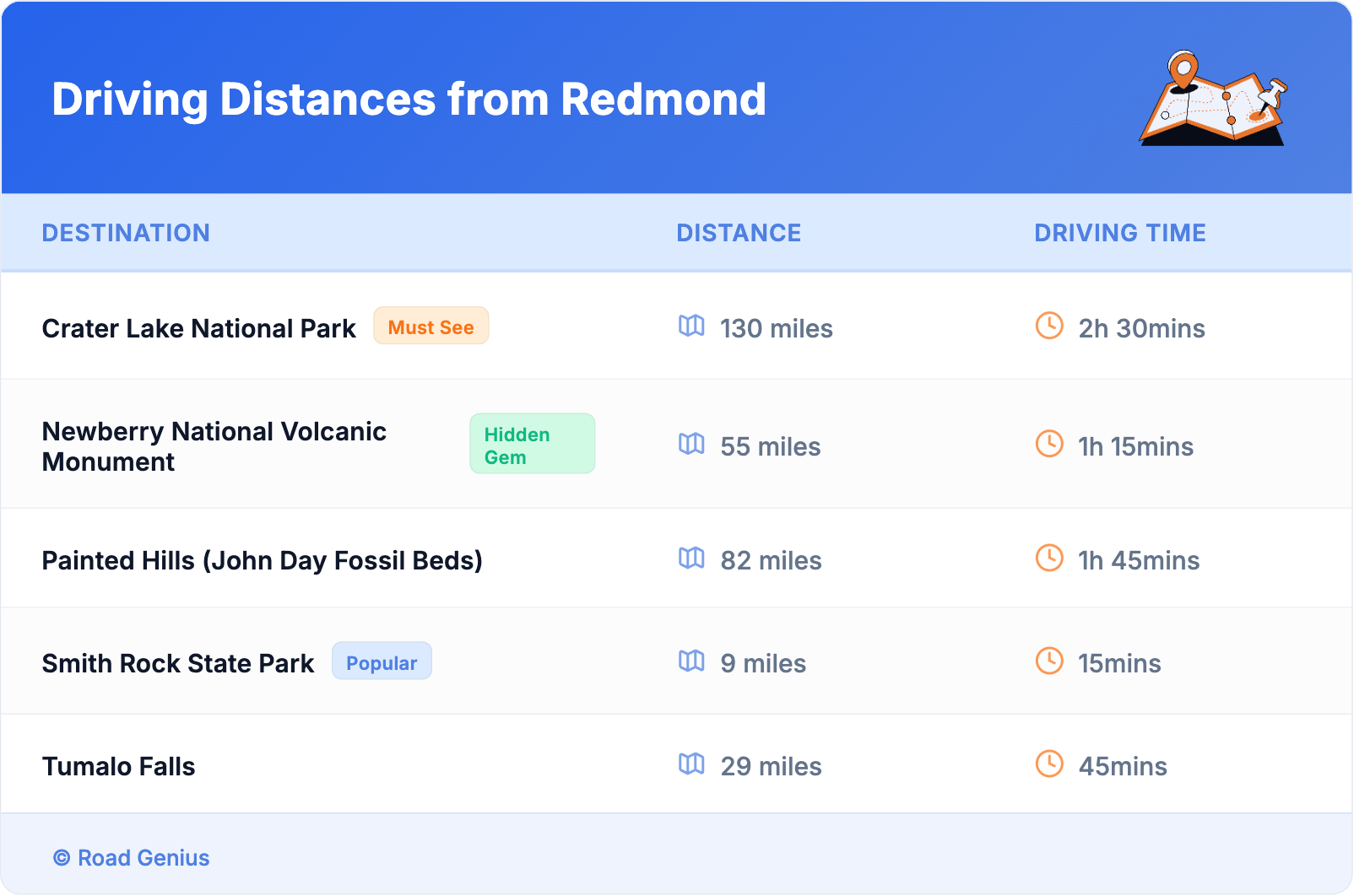The image size is (1354, 896).
Task: Click the map icon beside 55 miles
Action: tap(691, 444)
